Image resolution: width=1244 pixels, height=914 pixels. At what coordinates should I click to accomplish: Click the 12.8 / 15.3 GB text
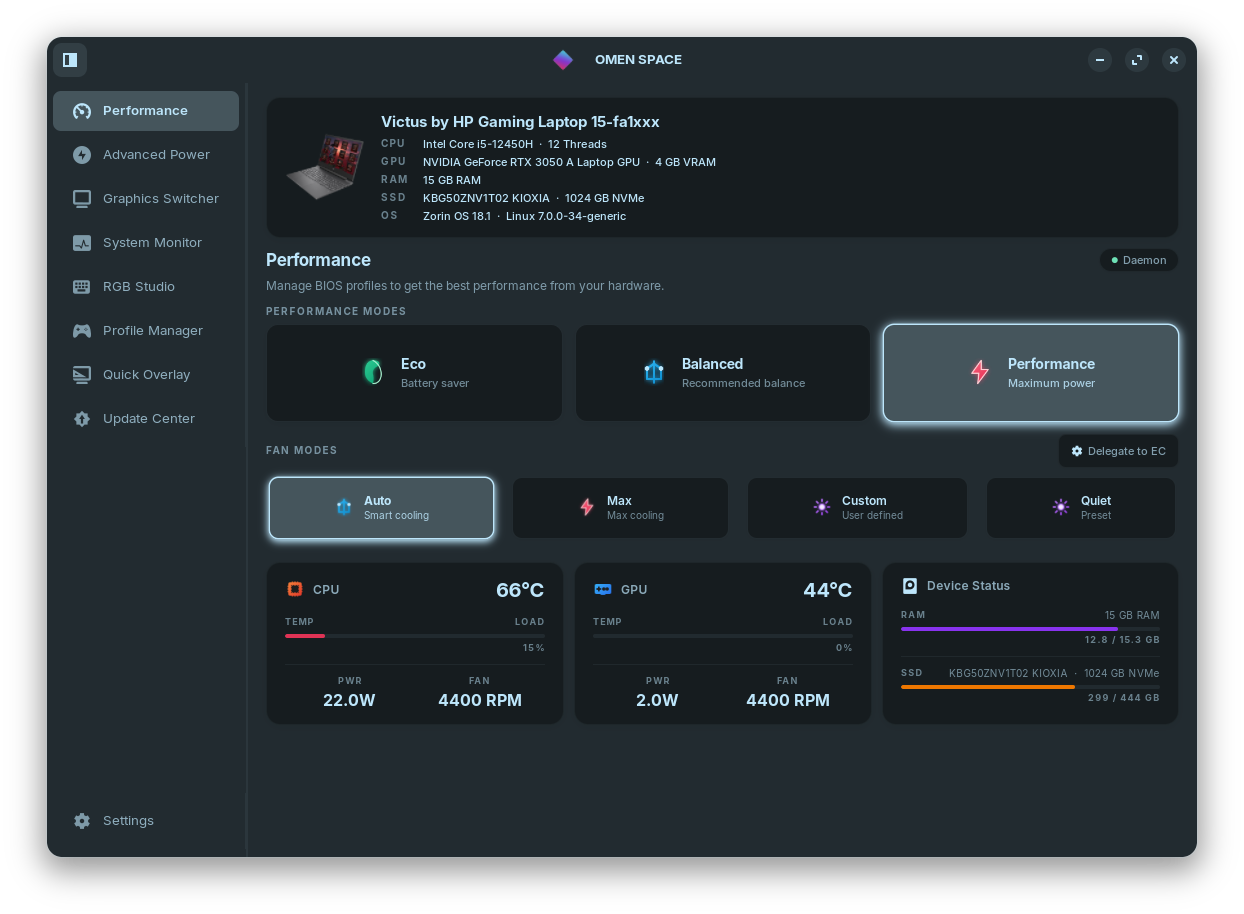coord(1122,640)
